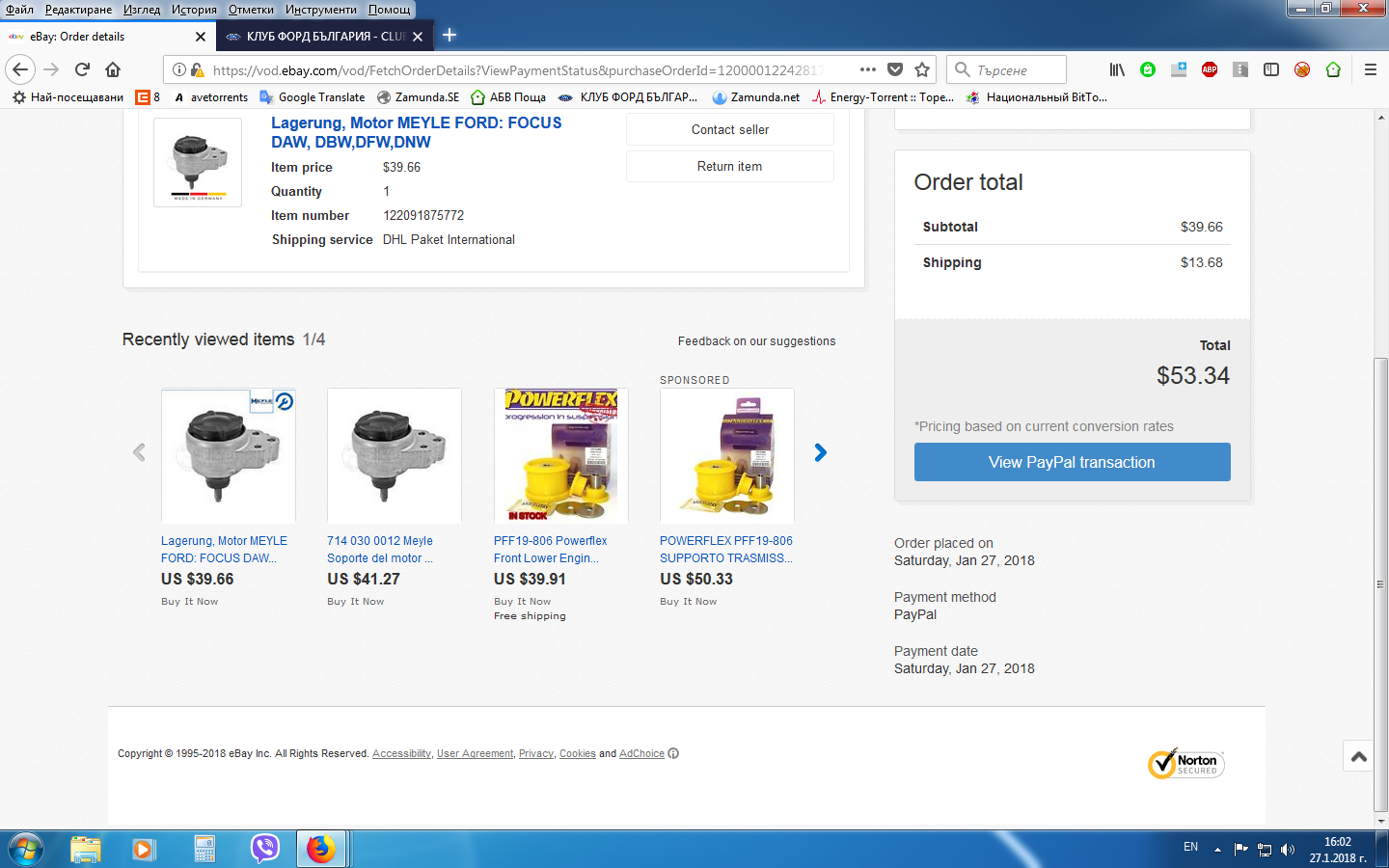The image size is (1389, 868).
Task: Click Return item button
Action: (730, 166)
